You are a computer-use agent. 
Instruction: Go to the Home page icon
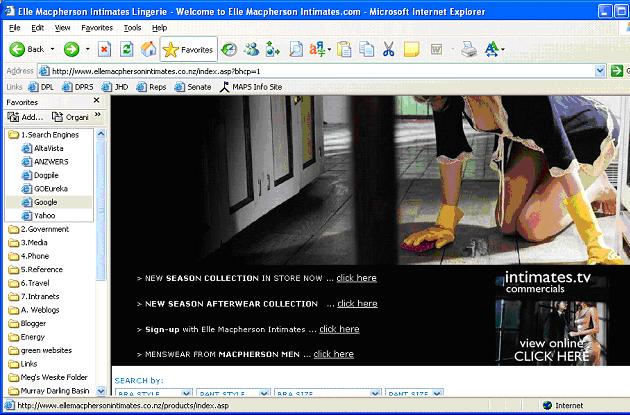pyautogui.click(x=148, y=49)
